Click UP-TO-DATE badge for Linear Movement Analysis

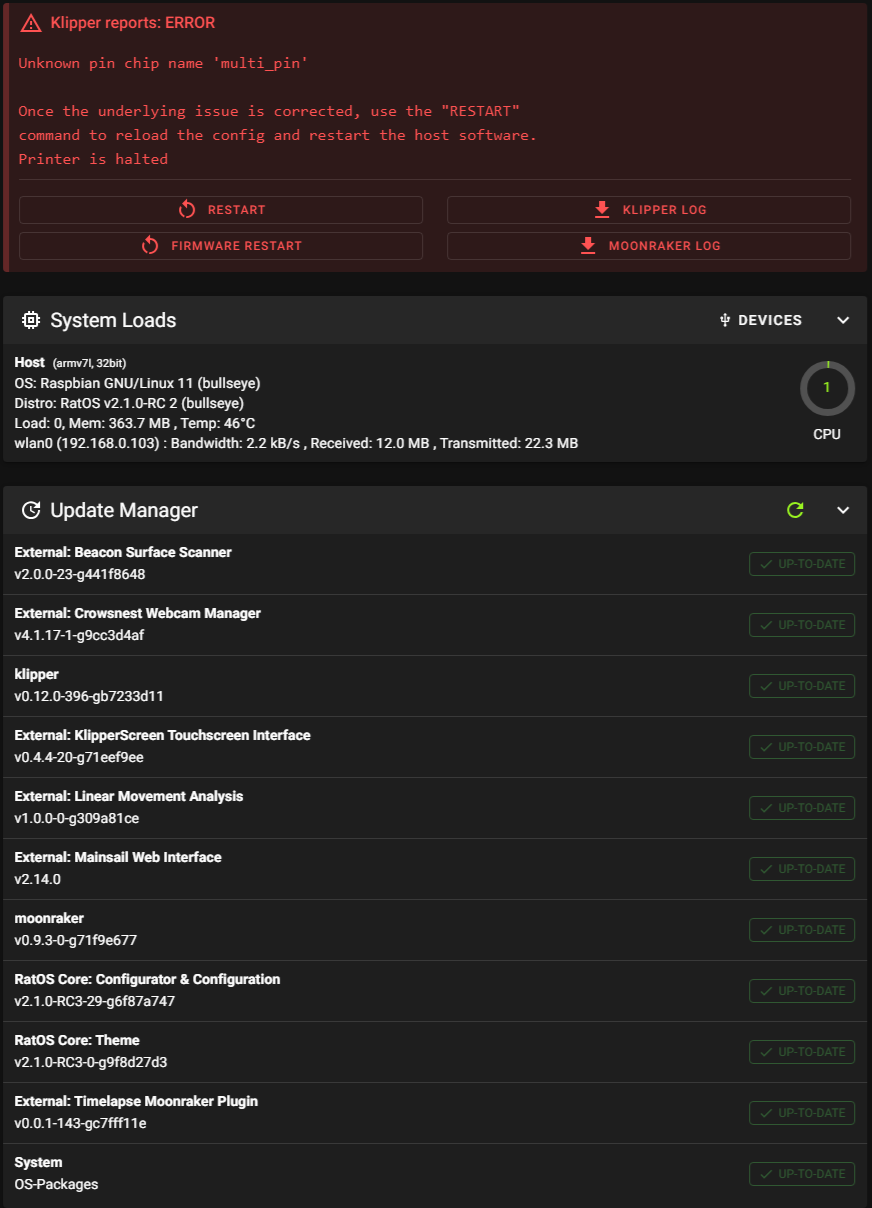(802, 808)
